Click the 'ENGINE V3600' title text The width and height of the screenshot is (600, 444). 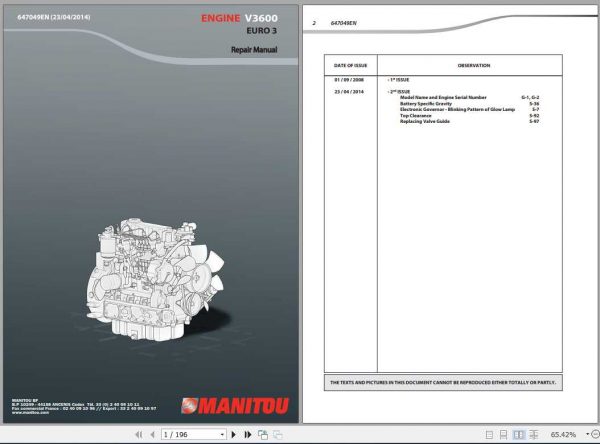coord(239,18)
